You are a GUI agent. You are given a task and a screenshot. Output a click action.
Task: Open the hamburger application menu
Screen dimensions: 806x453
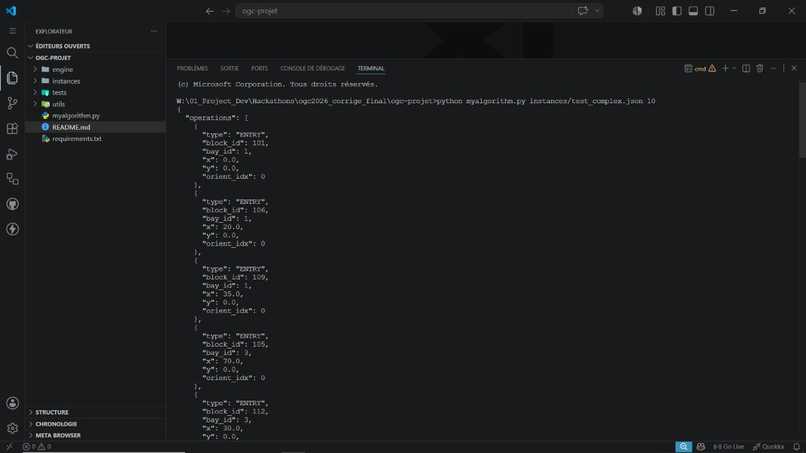point(12,31)
